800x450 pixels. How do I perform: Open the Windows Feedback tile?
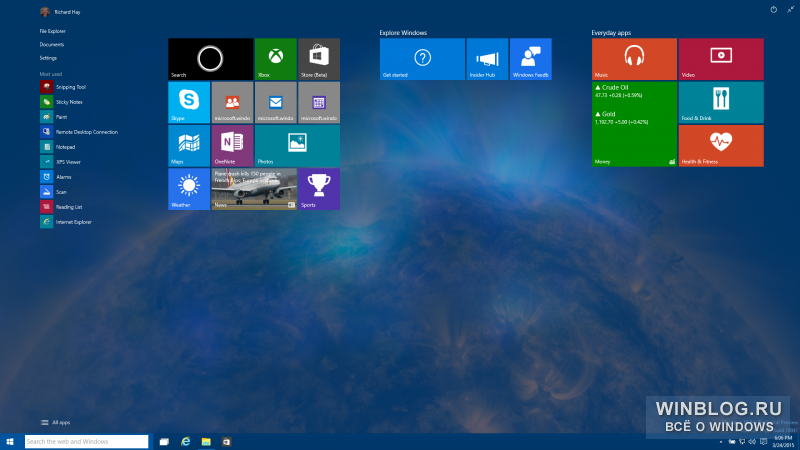pyautogui.click(x=531, y=59)
